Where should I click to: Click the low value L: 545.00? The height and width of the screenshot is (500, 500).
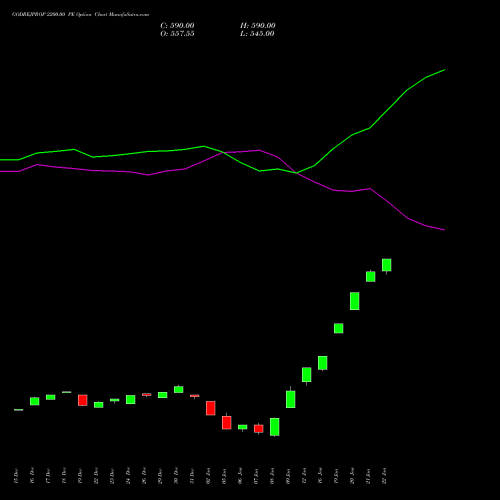tap(257, 34)
